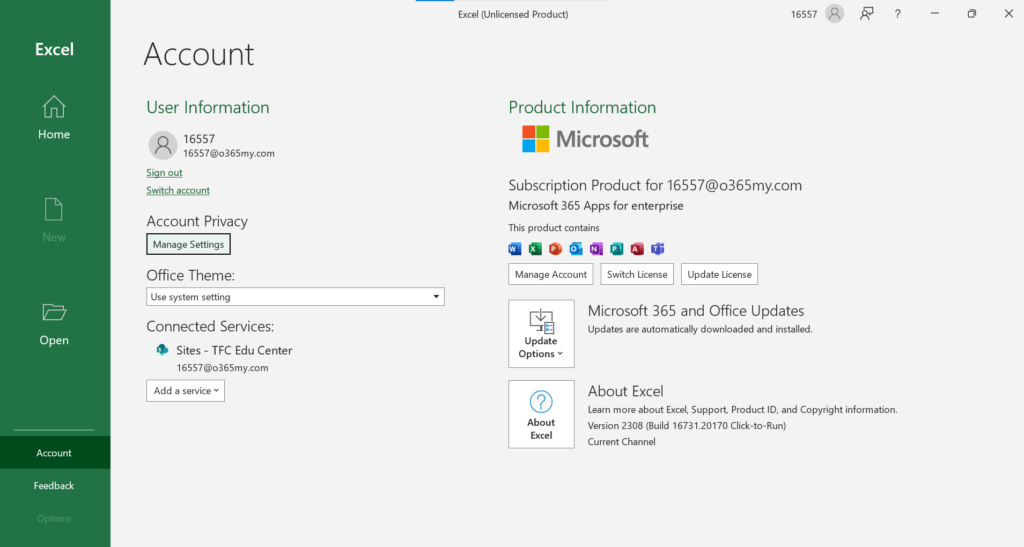Click the user avatar in title bar
Screen dimensions: 1024x547
pos(834,14)
